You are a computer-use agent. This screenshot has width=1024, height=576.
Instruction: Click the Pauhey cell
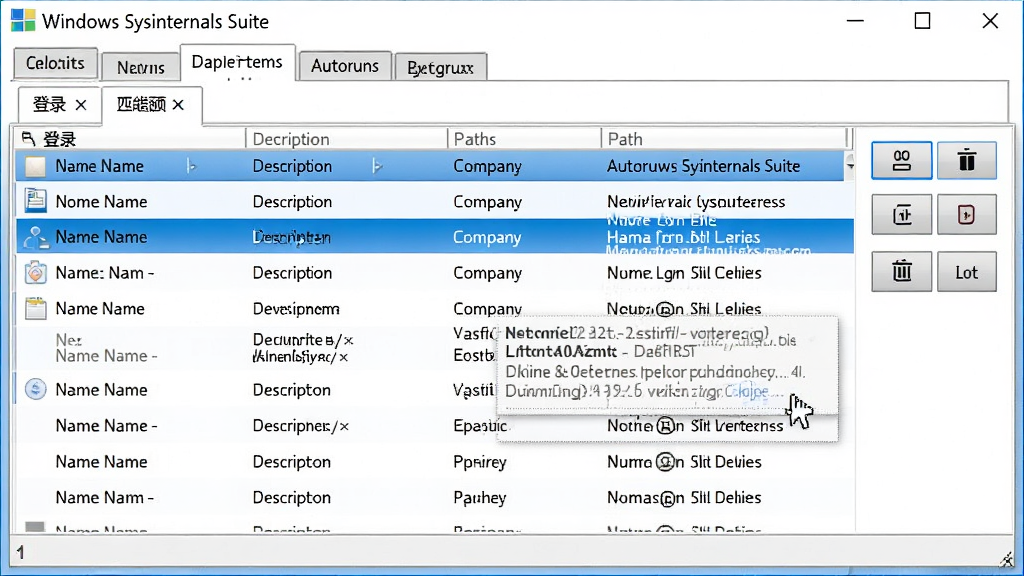point(480,498)
